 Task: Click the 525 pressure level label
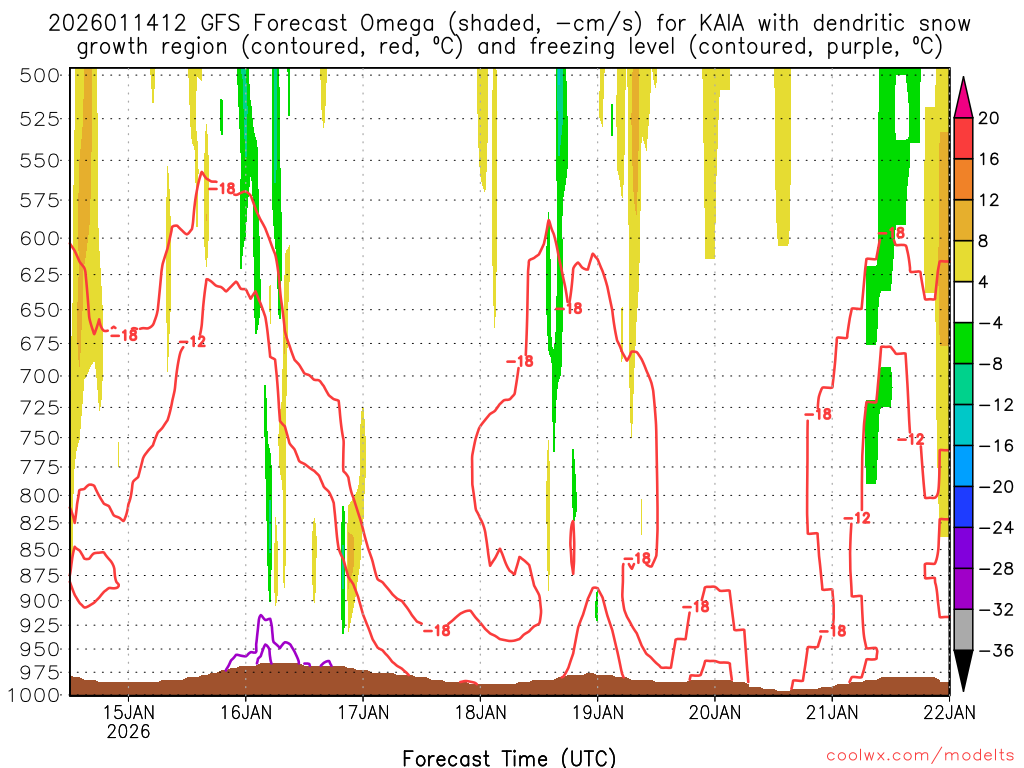(40, 120)
